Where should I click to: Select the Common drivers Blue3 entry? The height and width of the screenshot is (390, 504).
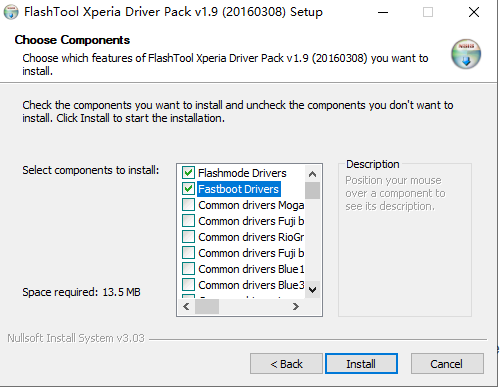tap(251, 285)
